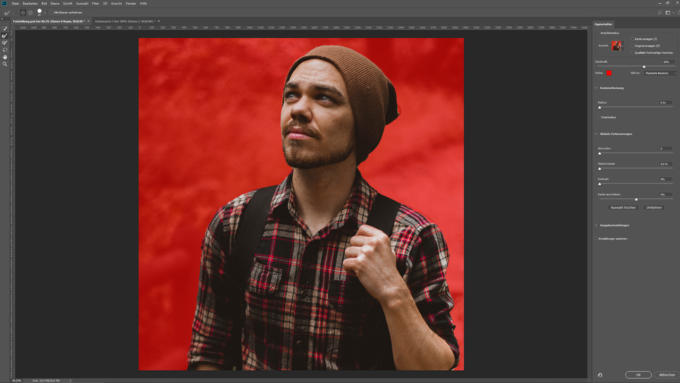Viewport: 680px width, 383px height.
Task: Open the Ansicht menu
Action: click(x=116, y=3)
